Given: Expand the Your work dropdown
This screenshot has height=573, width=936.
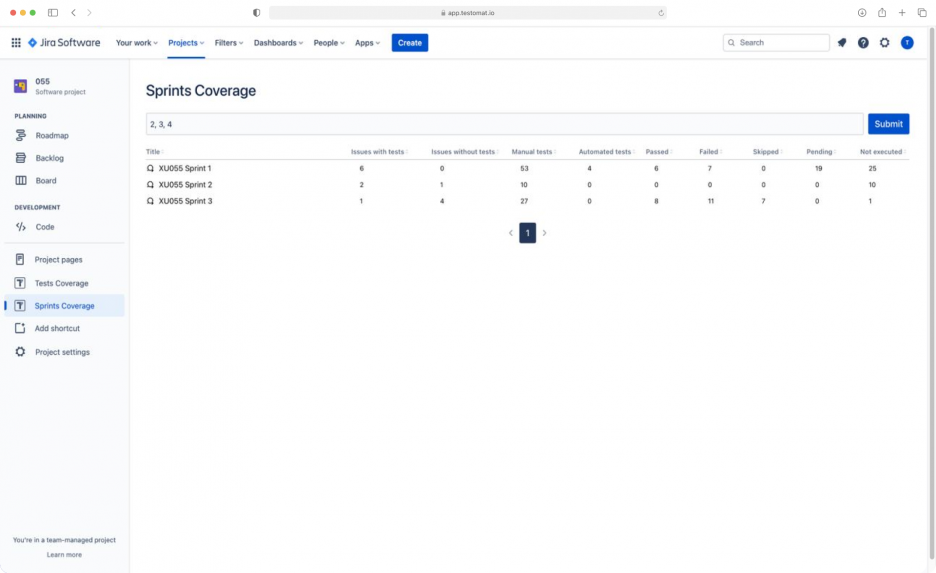Looking at the screenshot, I should 137,43.
